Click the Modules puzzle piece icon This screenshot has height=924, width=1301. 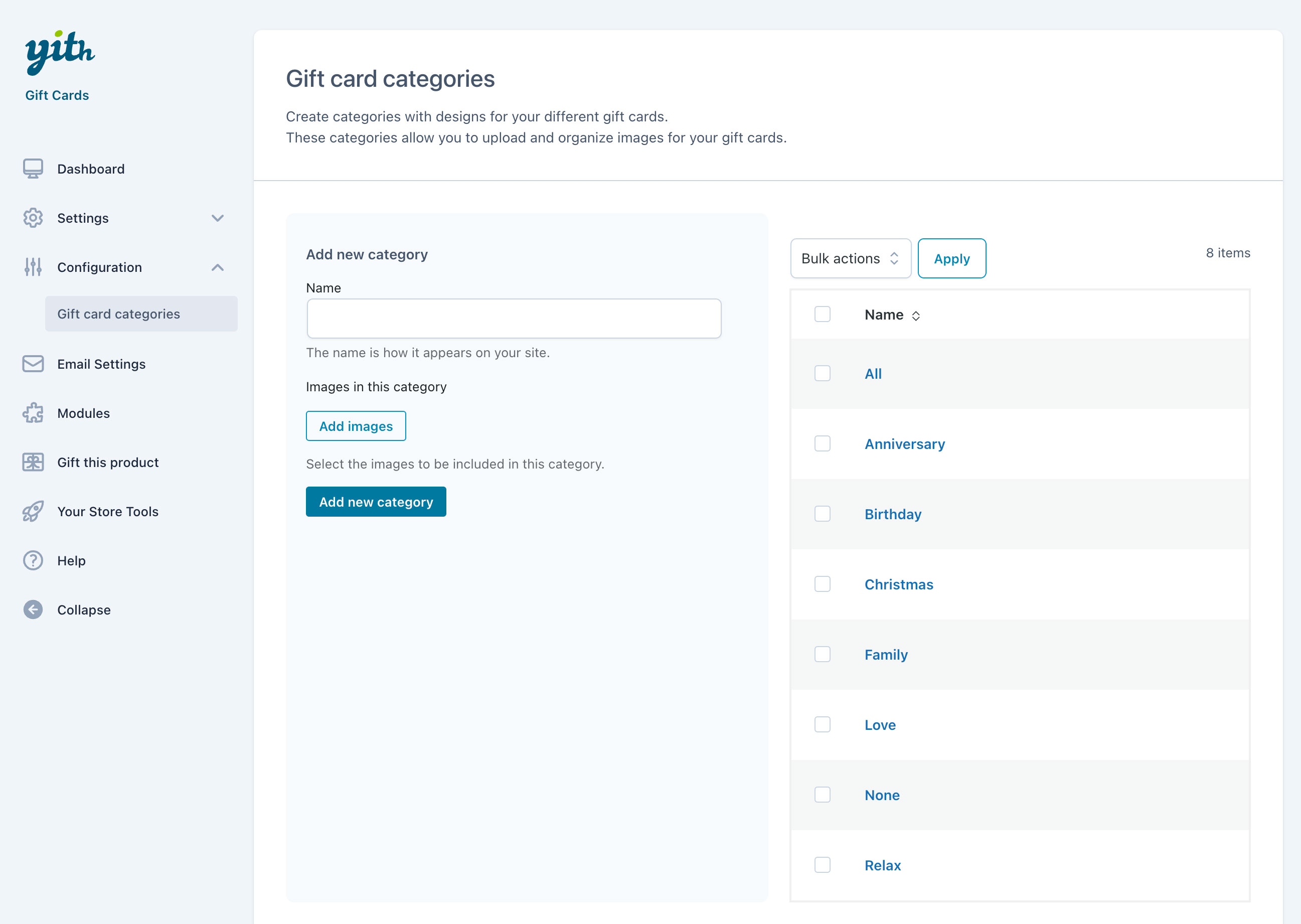(33, 413)
